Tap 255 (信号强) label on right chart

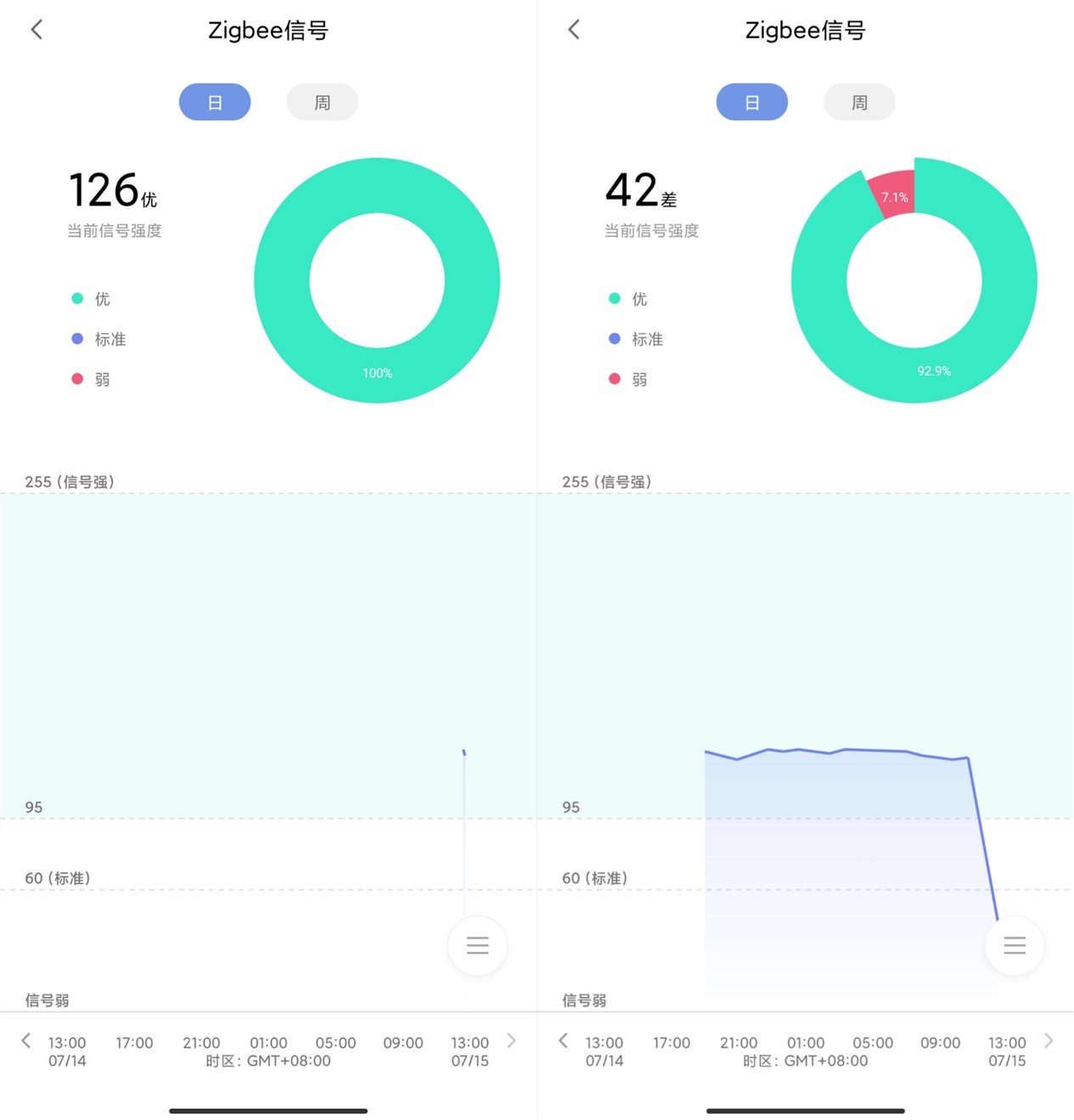pyautogui.click(x=607, y=481)
